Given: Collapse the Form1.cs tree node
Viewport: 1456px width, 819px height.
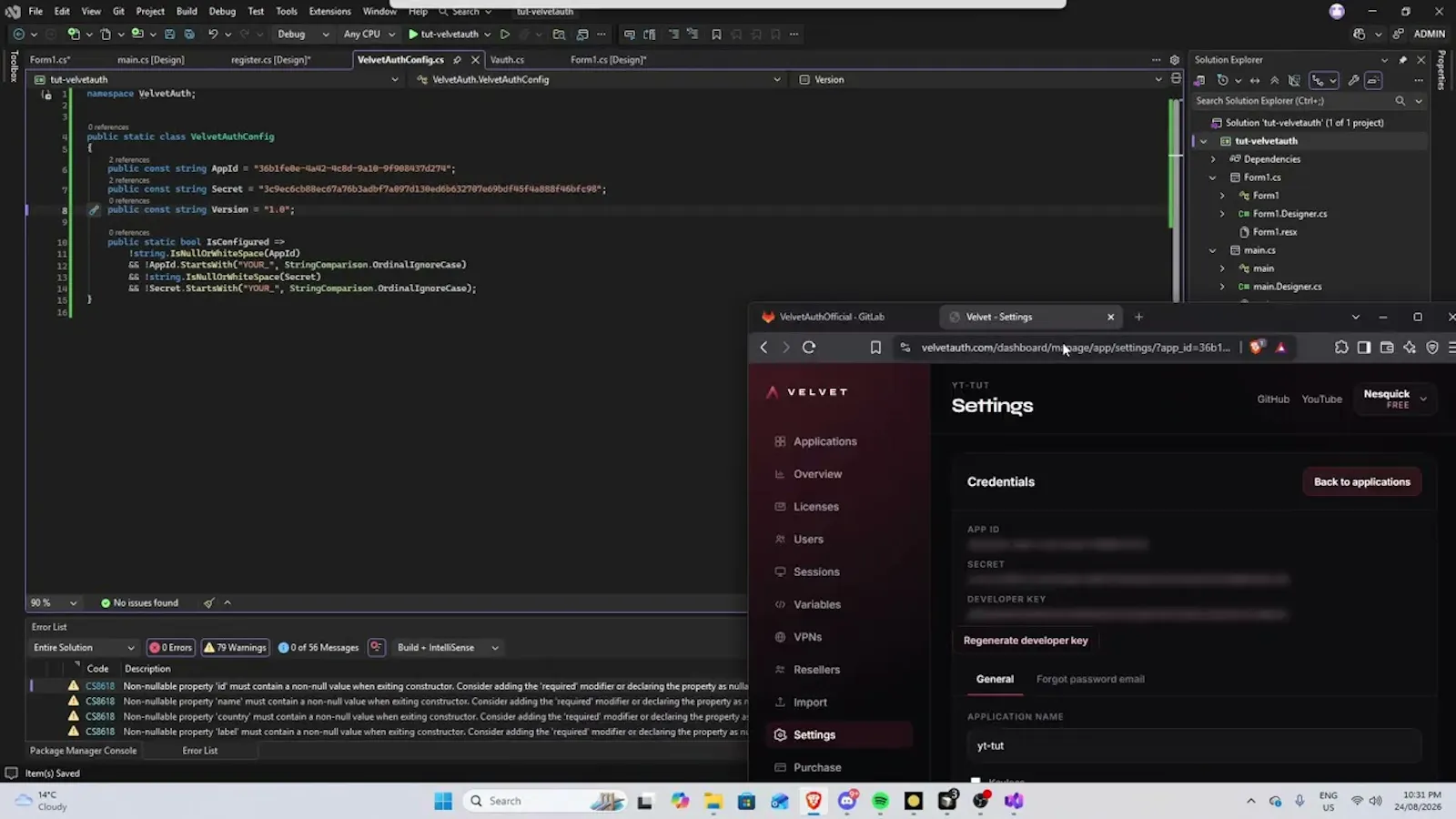Looking at the screenshot, I should click(x=1213, y=177).
